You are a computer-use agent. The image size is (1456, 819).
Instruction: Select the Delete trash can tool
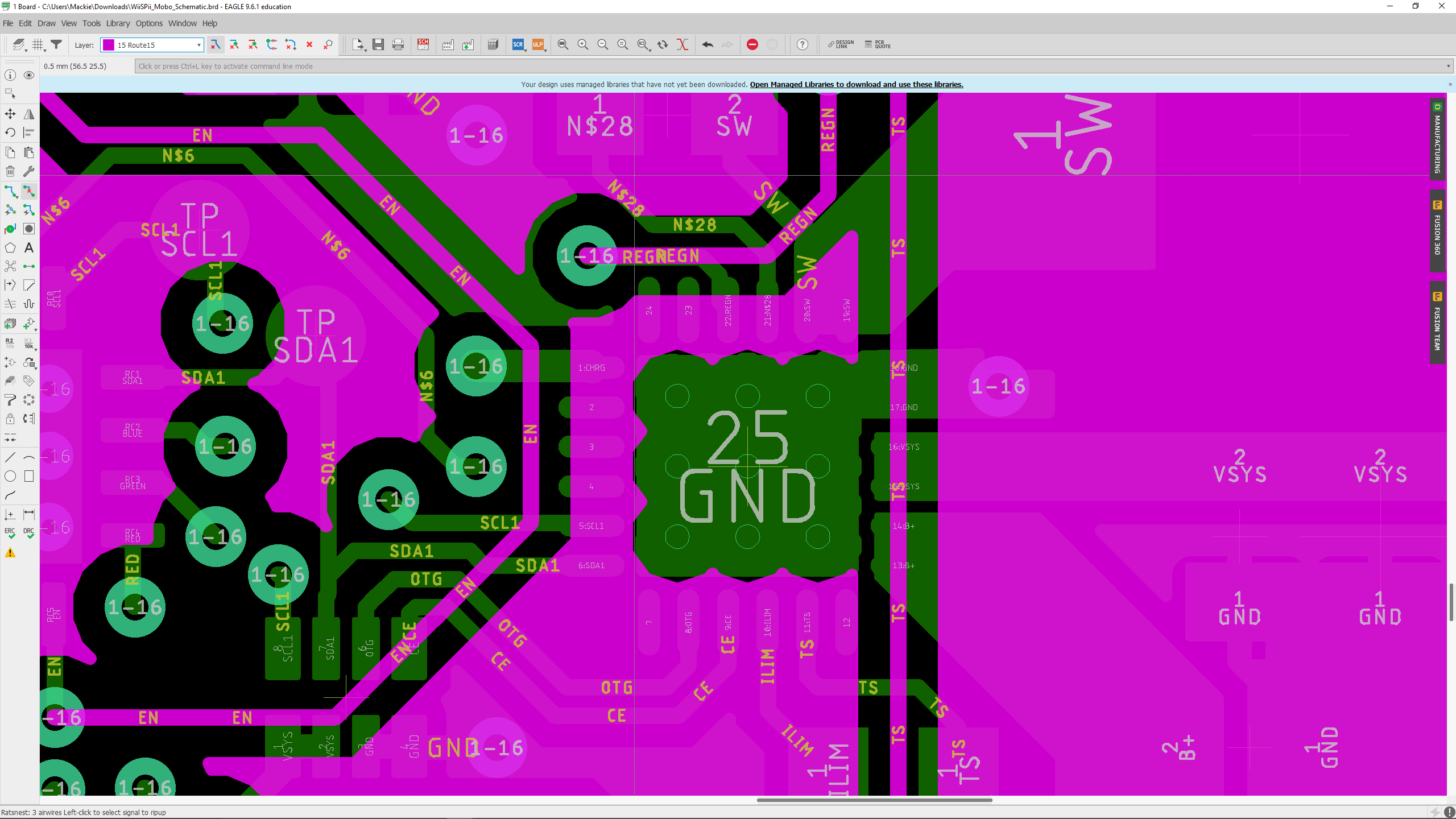[x=10, y=171]
